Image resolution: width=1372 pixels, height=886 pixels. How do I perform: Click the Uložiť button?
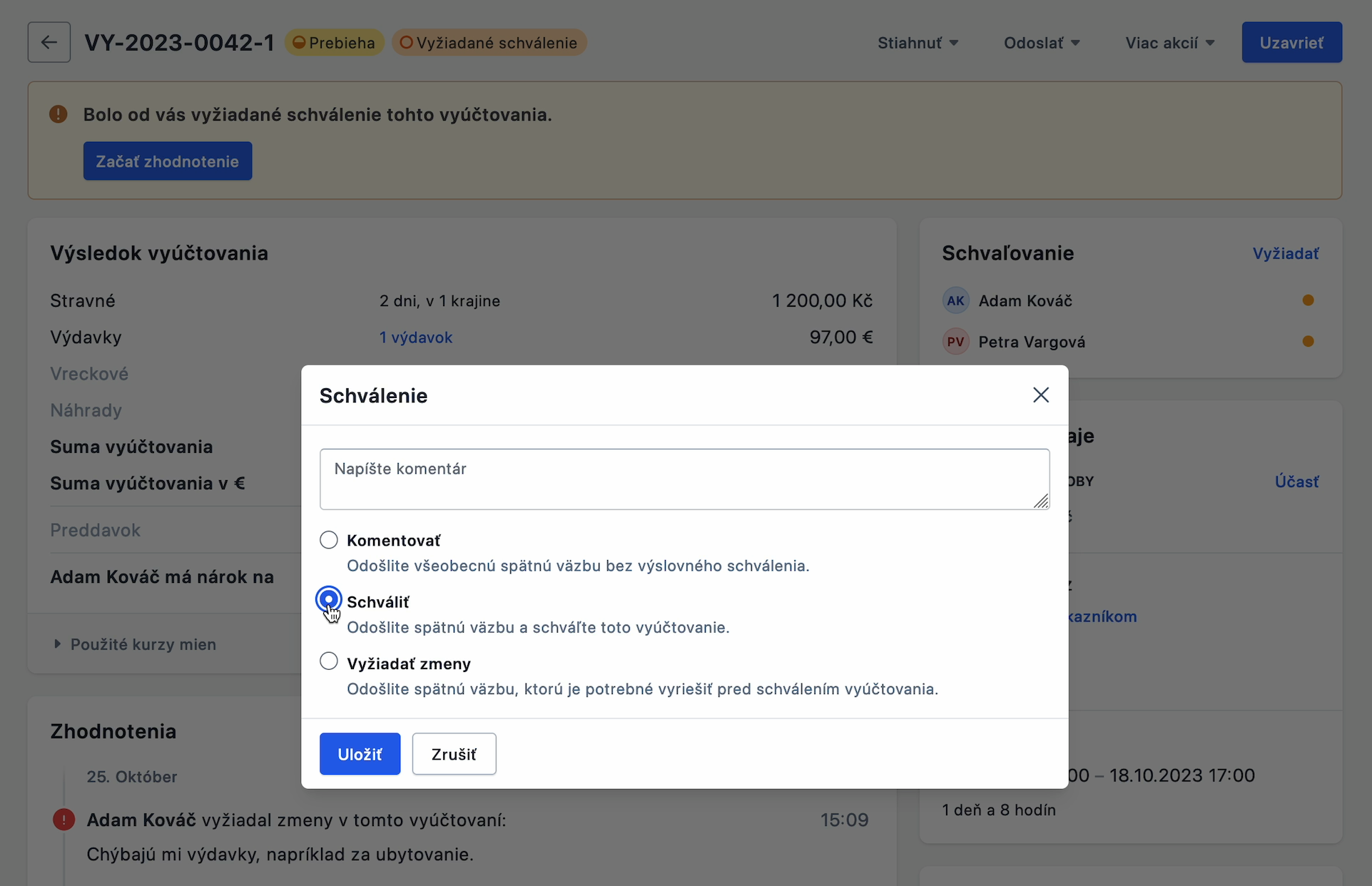(360, 753)
